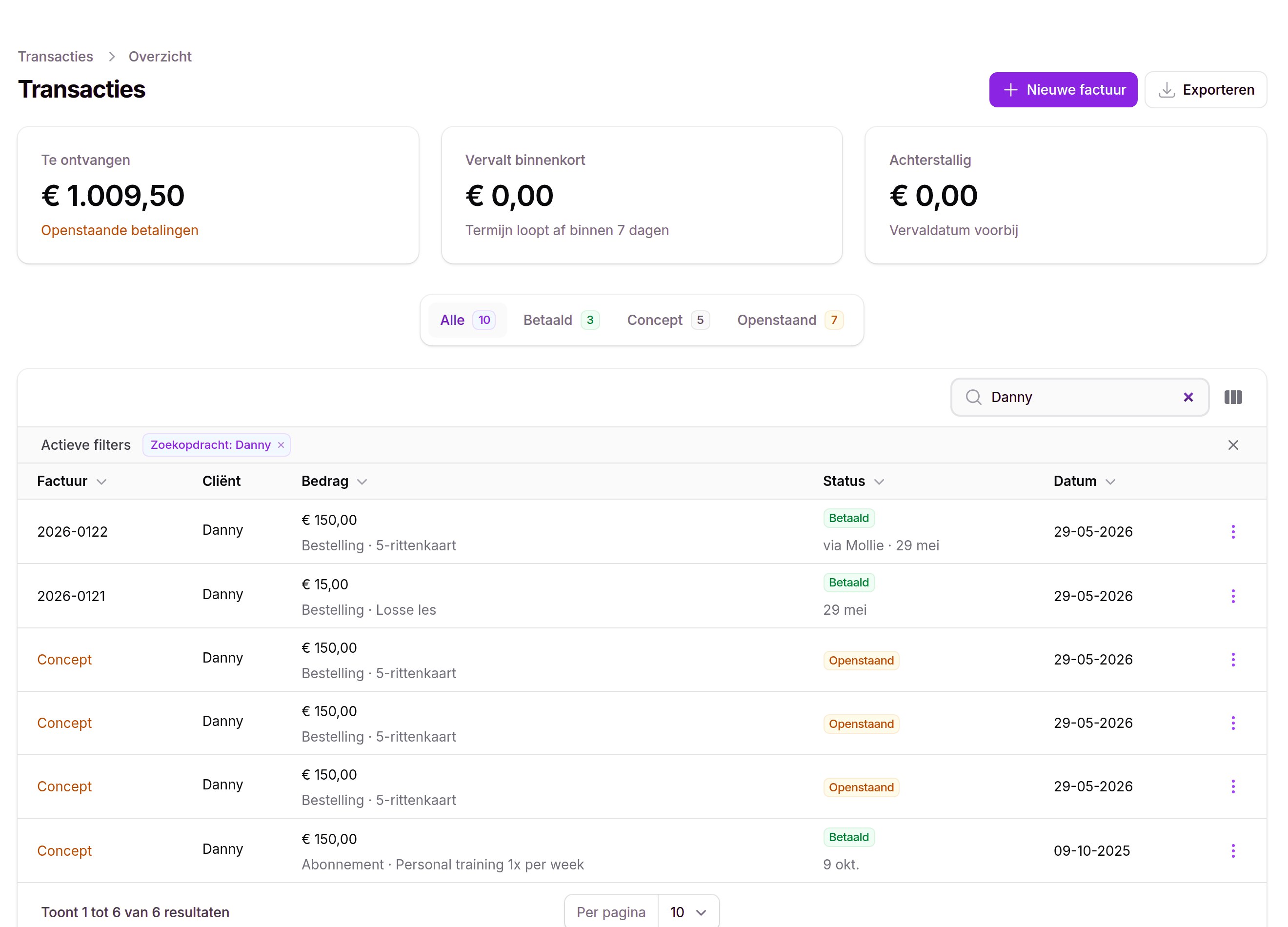Click the Betaald badge via Mollie

coord(848,518)
